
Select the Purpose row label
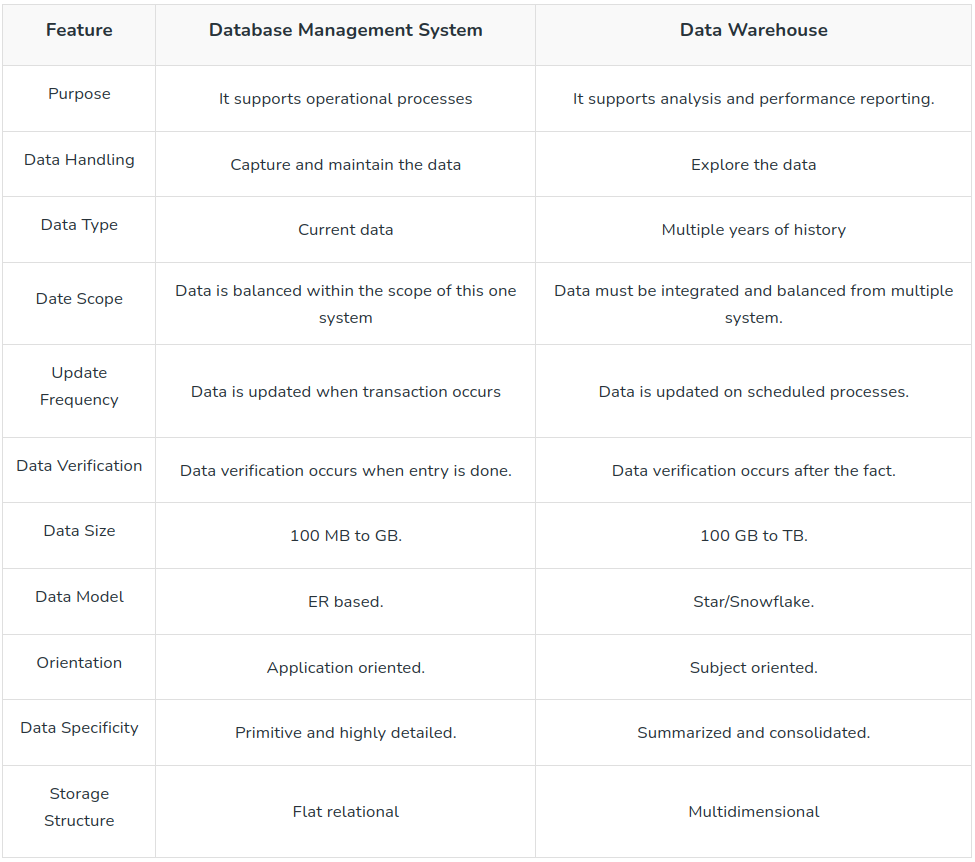[x=79, y=94]
